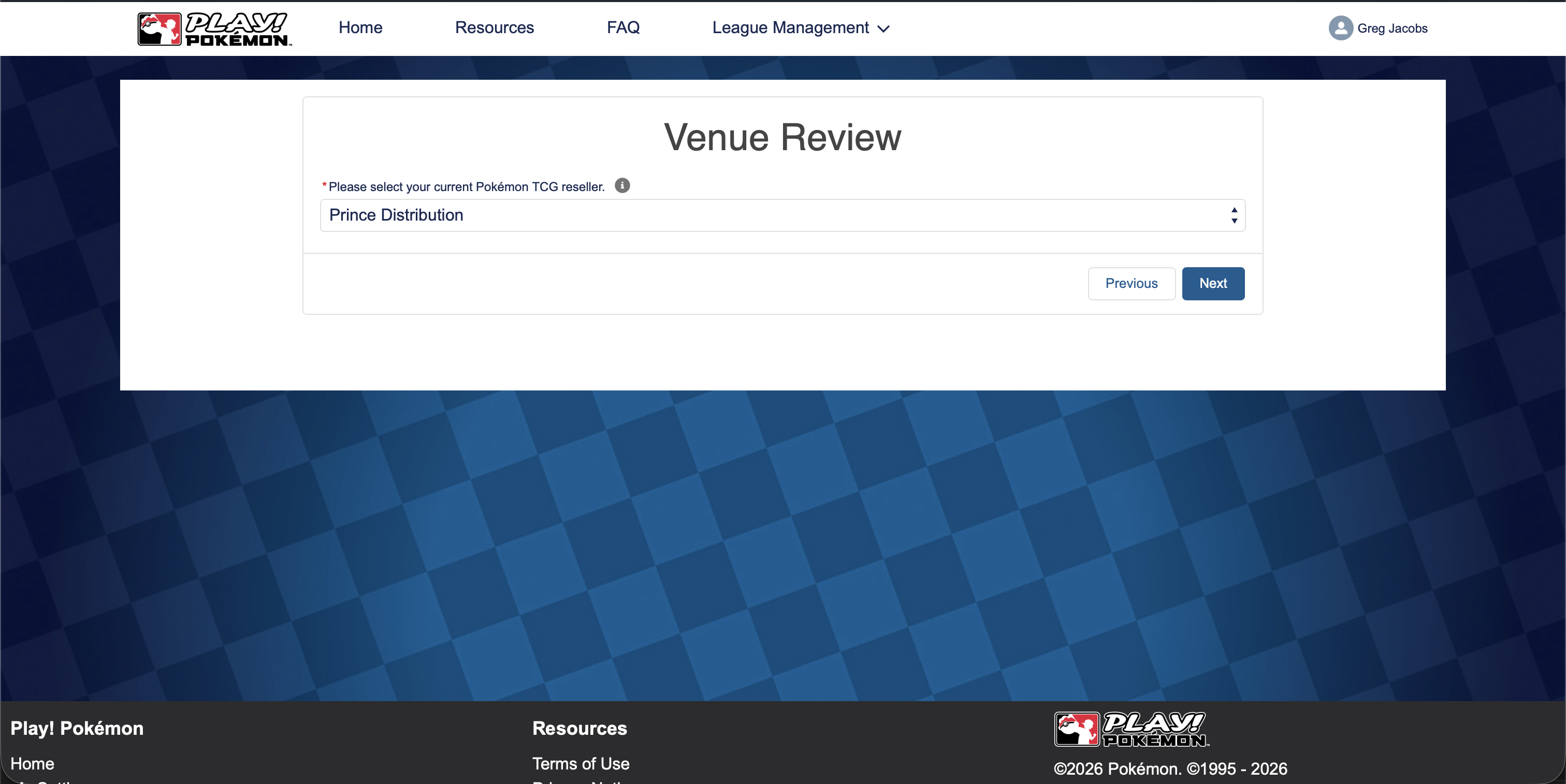Click the Play! Pokémon header logo
Viewport: 1566px width, 784px height.
click(x=214, y=28)
